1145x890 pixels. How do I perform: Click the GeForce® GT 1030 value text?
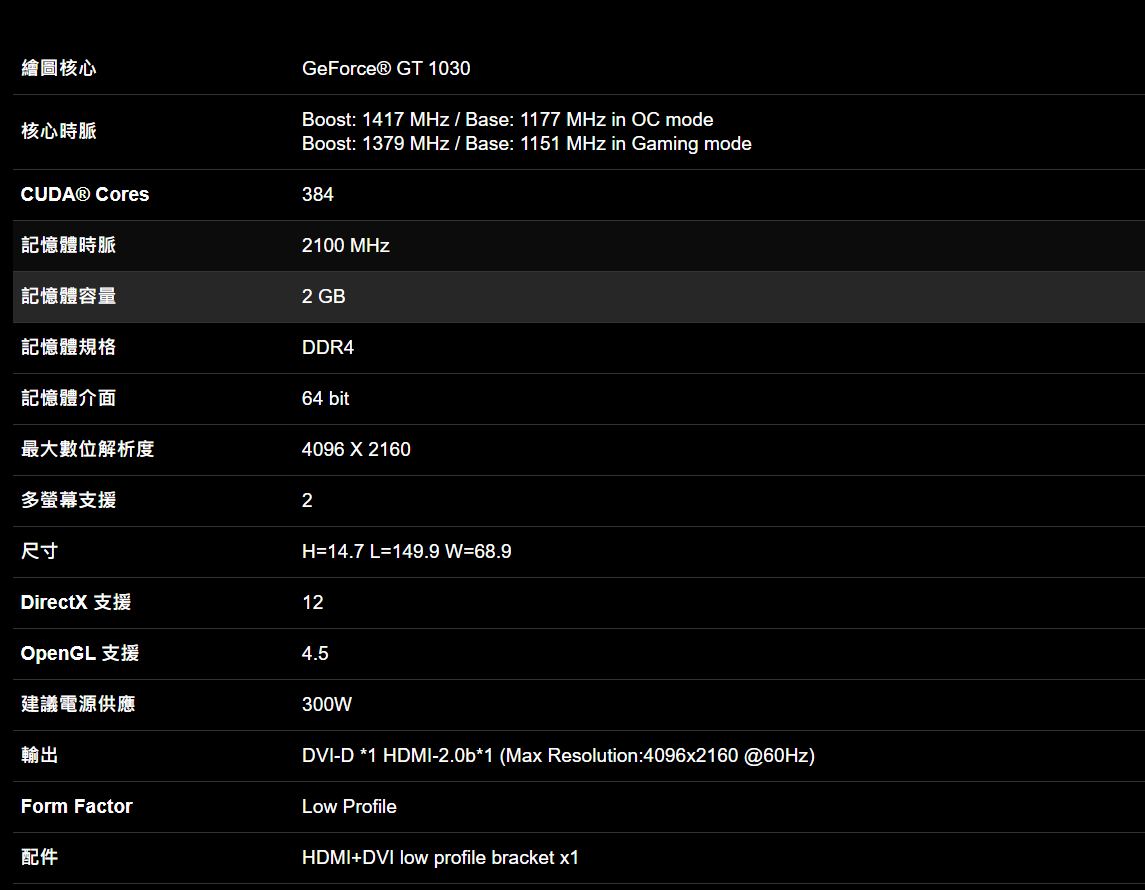[386, 68]
